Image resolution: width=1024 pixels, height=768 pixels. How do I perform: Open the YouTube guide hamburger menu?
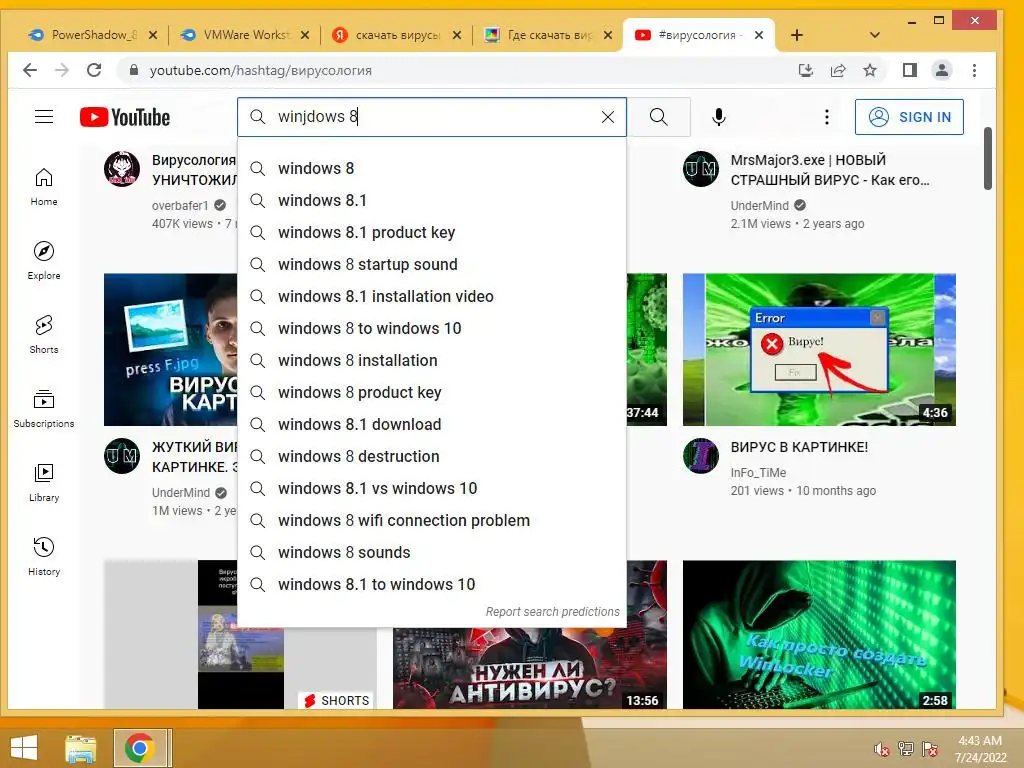coord(44,117)
